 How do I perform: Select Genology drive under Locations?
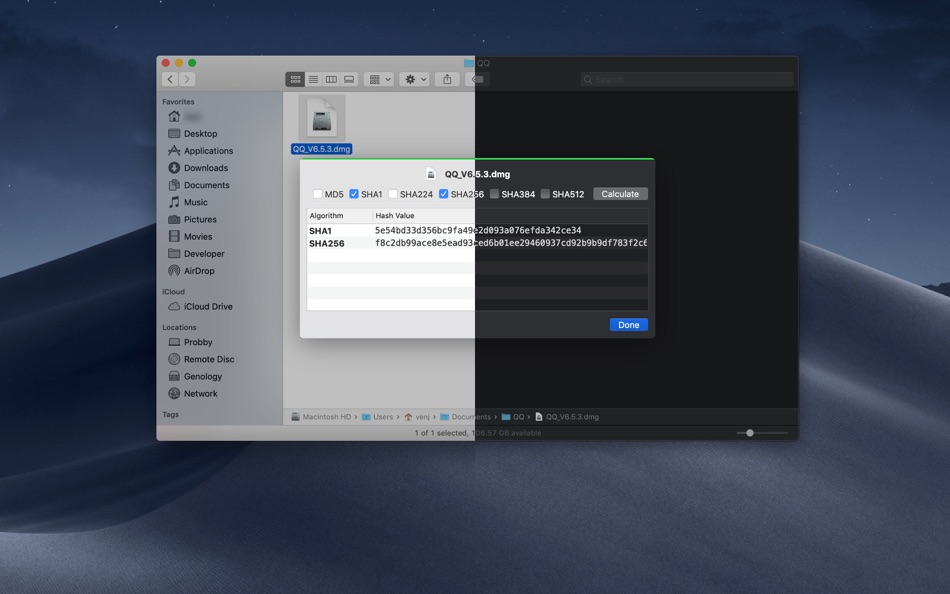point(195,376)
